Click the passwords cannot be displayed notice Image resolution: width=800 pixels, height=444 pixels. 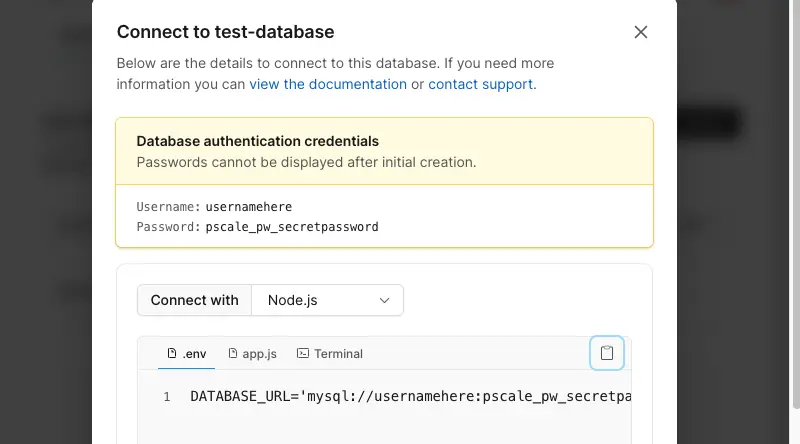[x=306, y=161]
